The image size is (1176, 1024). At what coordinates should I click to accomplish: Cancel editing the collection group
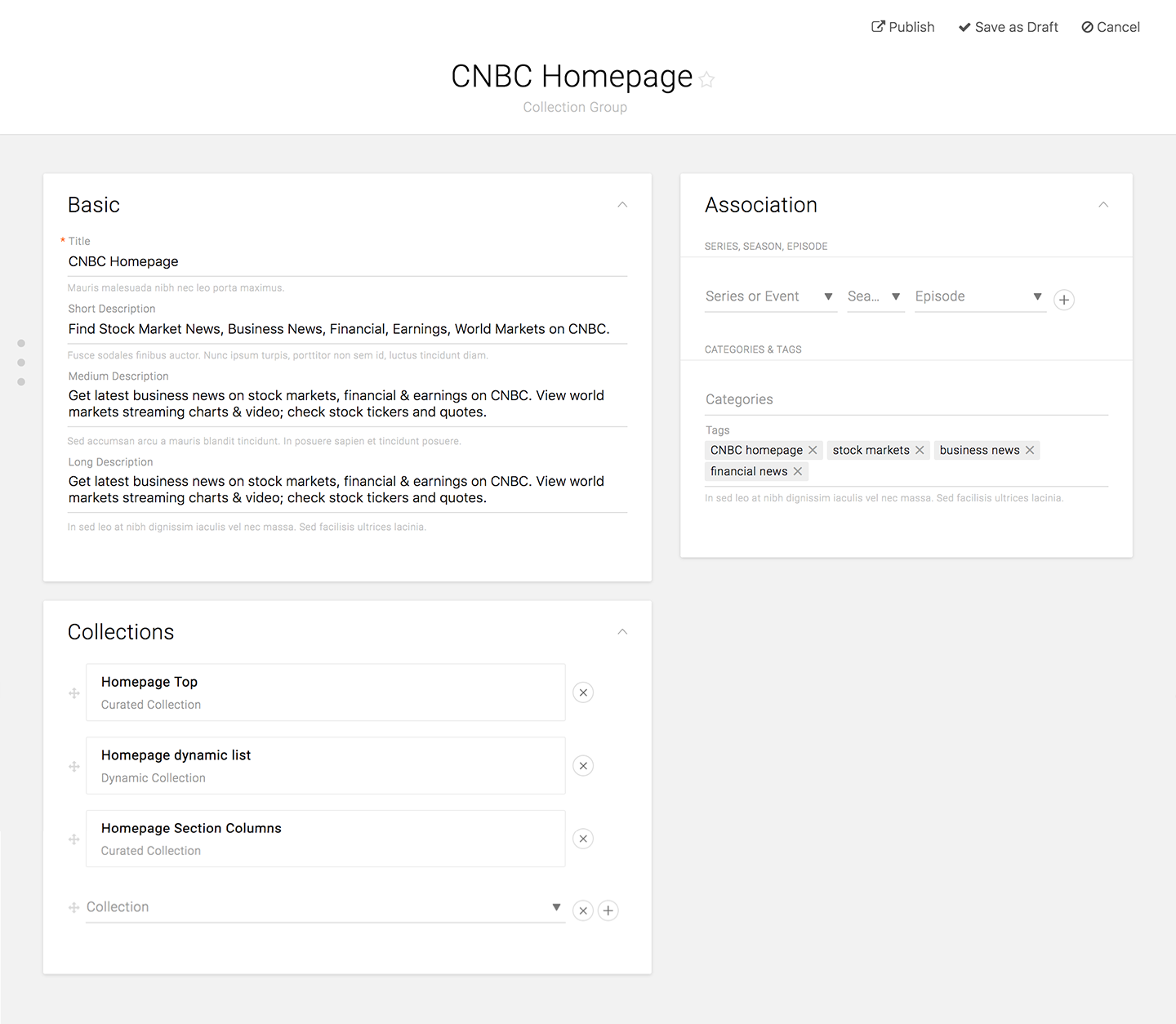(1111, 27)
